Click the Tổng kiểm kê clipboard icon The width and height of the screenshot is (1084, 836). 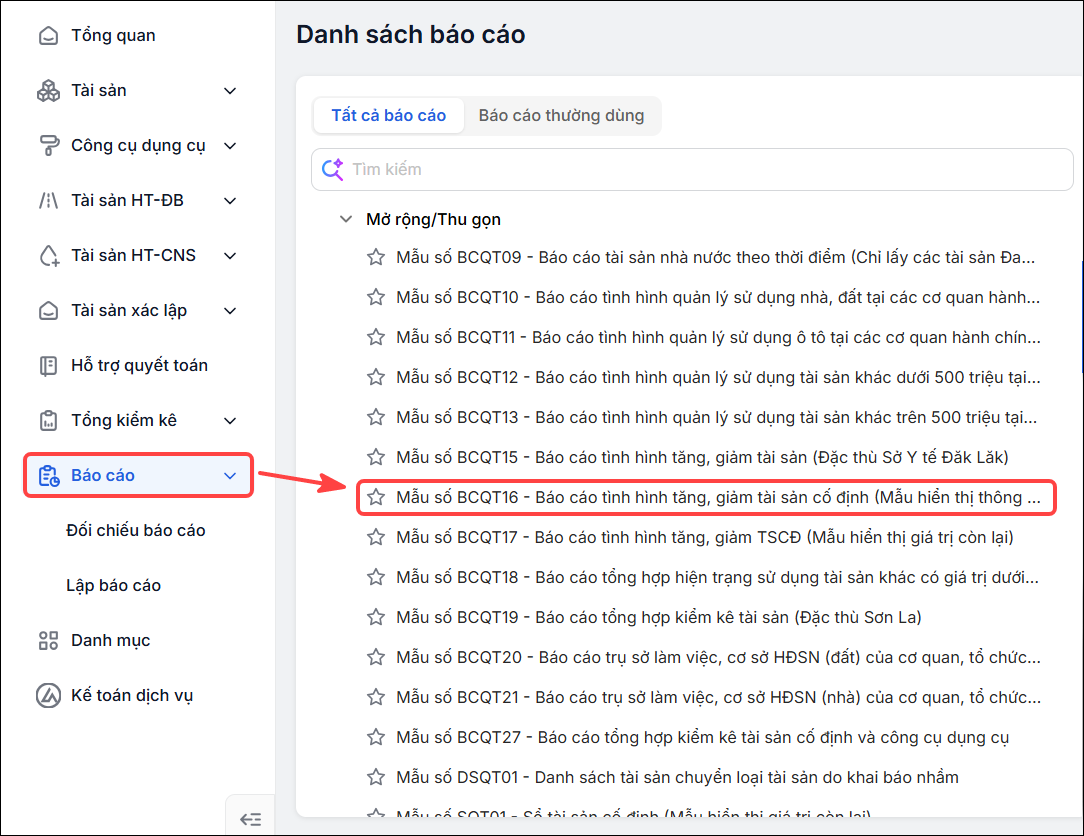(48, 420)
